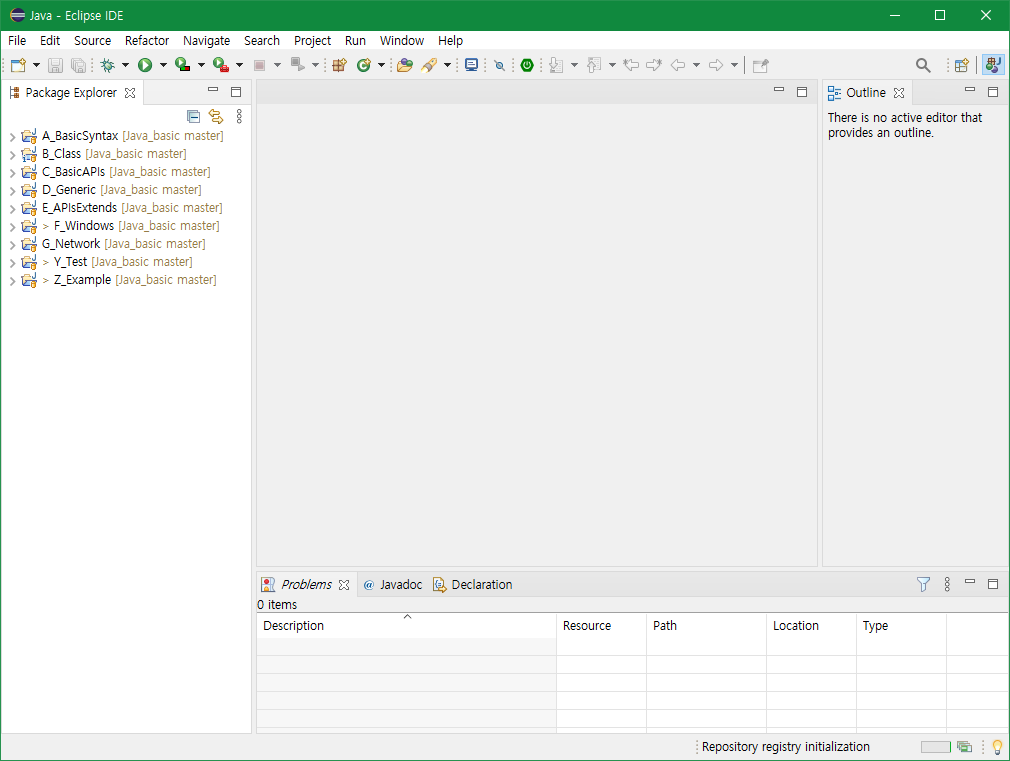1010x761 pixels.
Task: Click the Open Perspective icon
Action: pyautogui.click(x=962, y=65)
